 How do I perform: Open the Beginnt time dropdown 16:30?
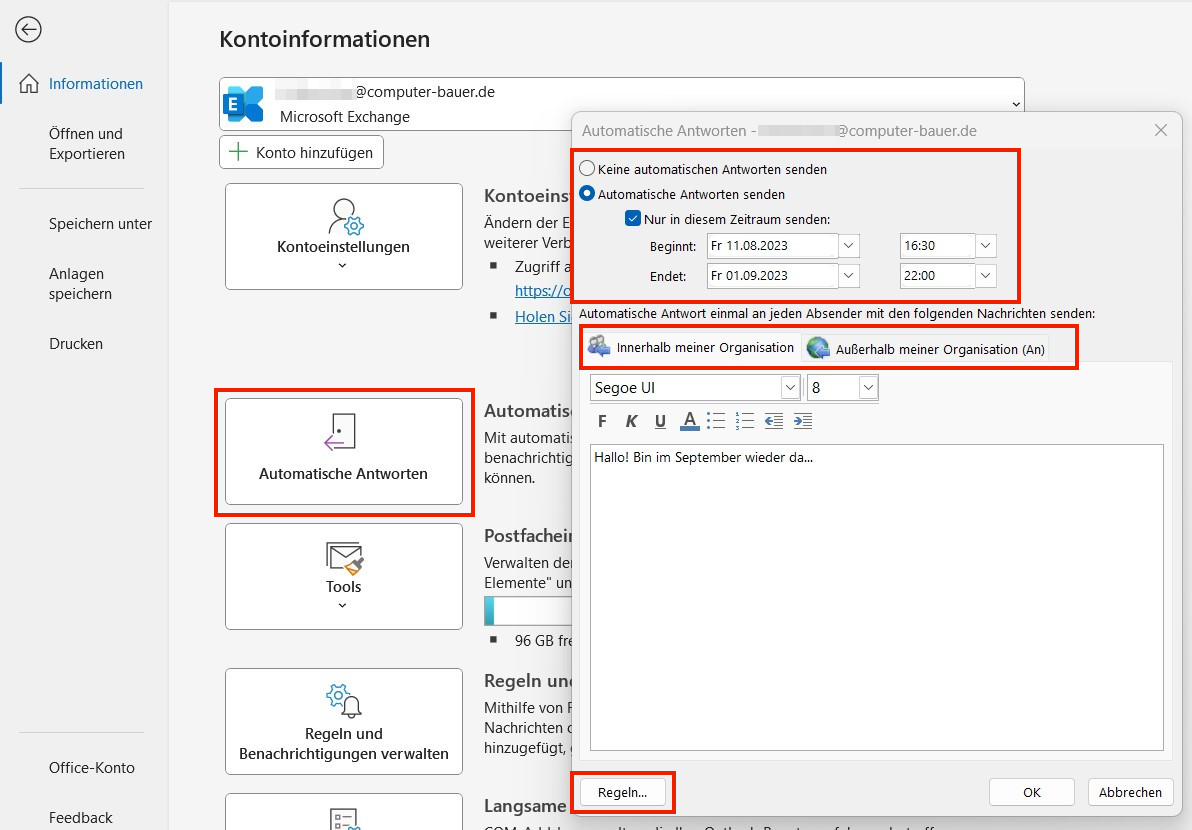(x=986, y=246)
